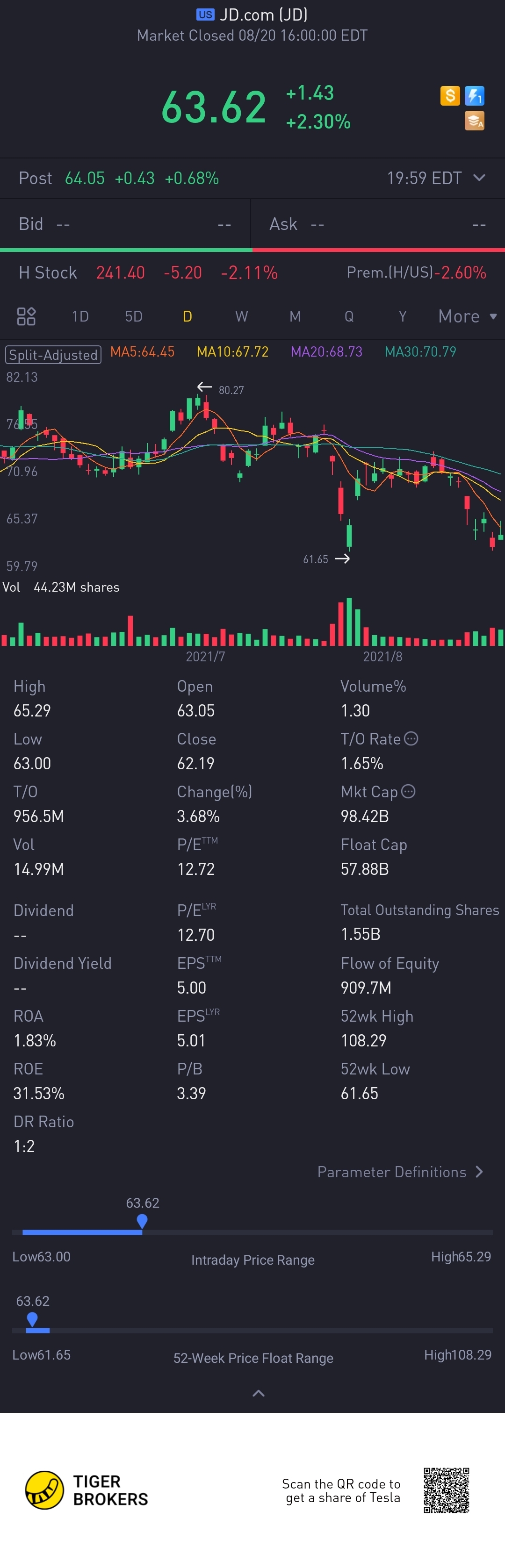The width and height of the screenshot is (505, 1568).
Task: Tap the yellow dollar sign badge
Action: (x=449, y=95)
